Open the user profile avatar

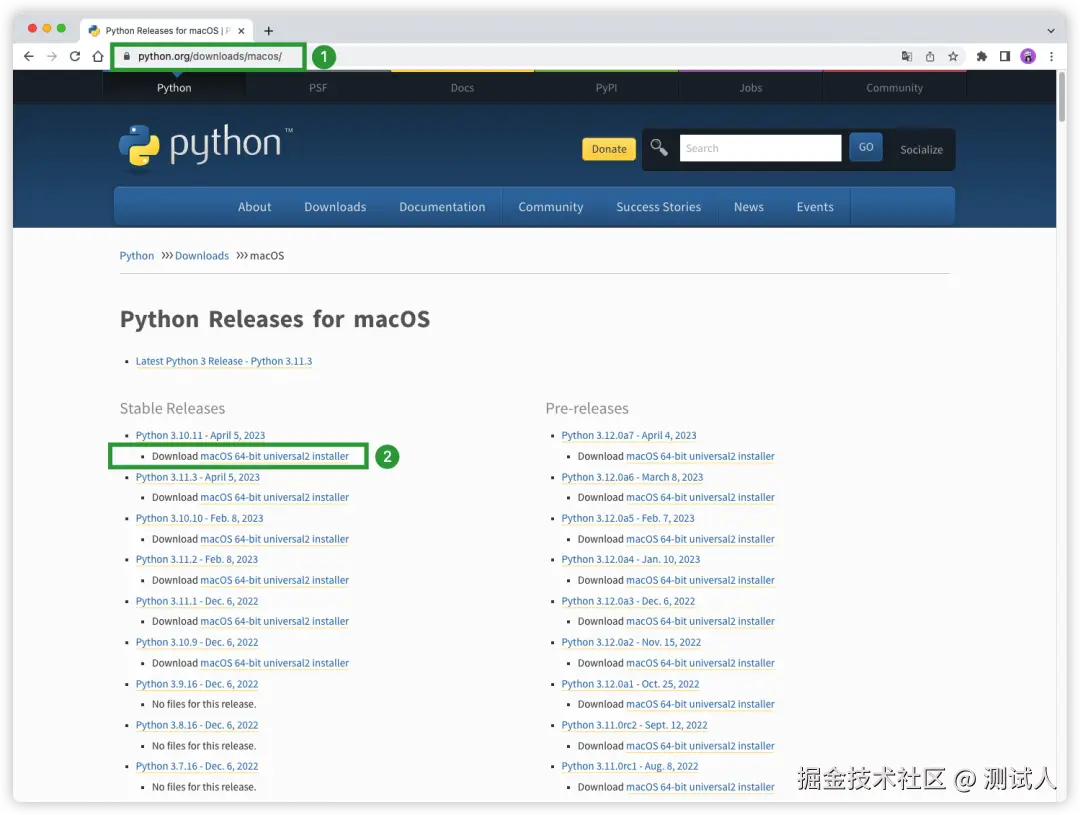tap(1028, 56)
